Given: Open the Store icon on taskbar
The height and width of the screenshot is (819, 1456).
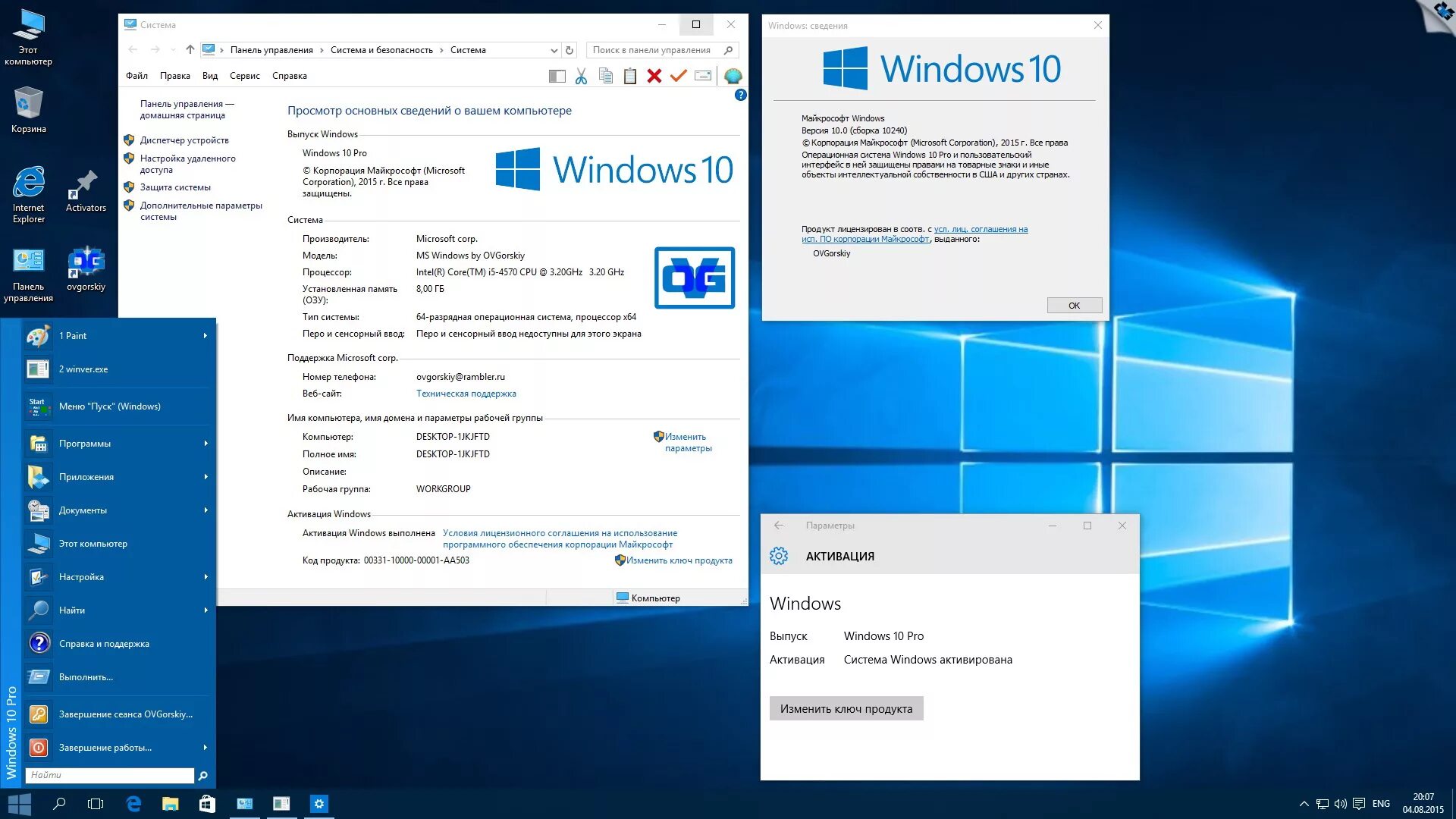Looking at the screenshot, I should click(207, 804).
